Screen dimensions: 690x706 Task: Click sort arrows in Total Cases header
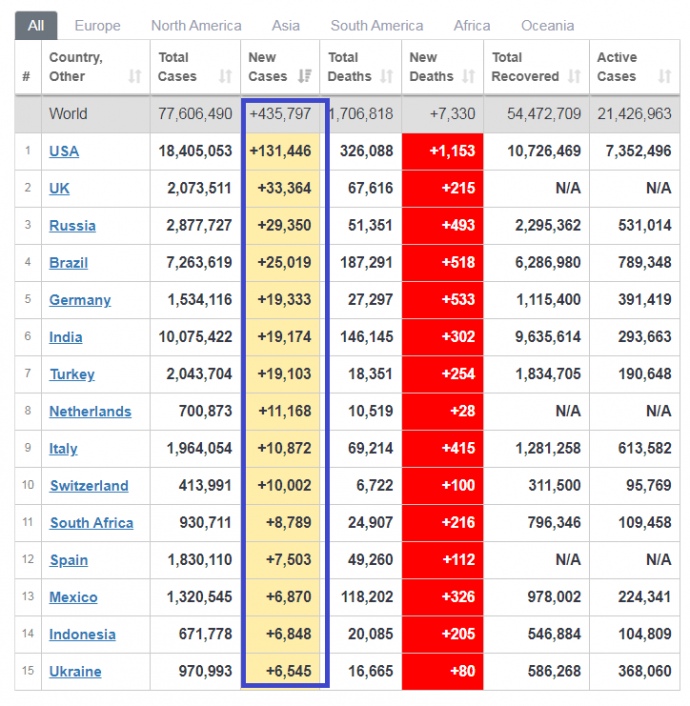click(x=224, y=76)
